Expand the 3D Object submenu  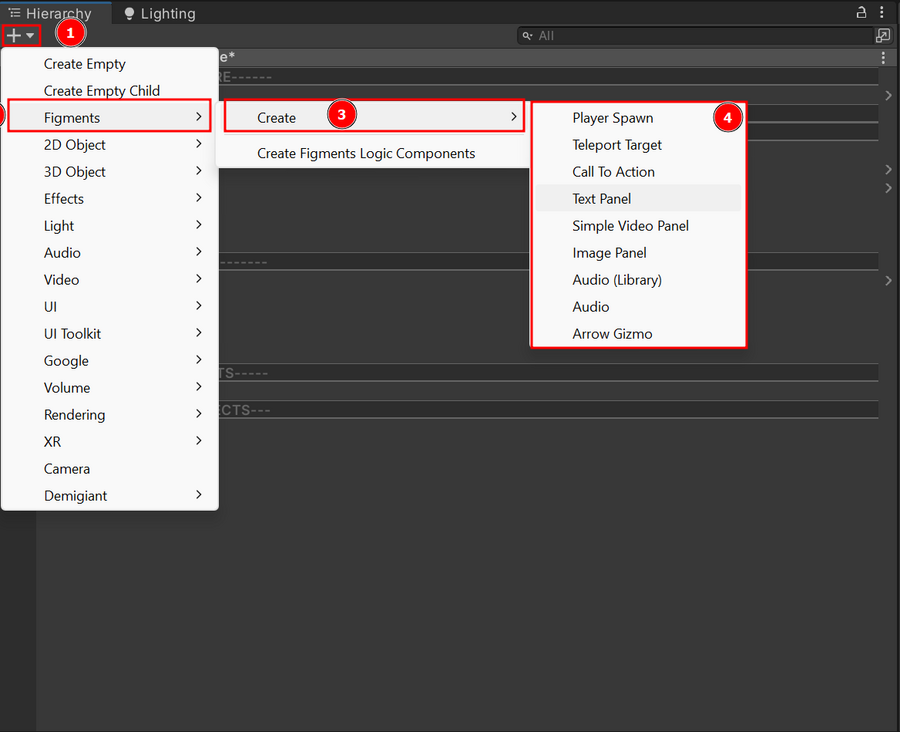(x=110, y=172)
